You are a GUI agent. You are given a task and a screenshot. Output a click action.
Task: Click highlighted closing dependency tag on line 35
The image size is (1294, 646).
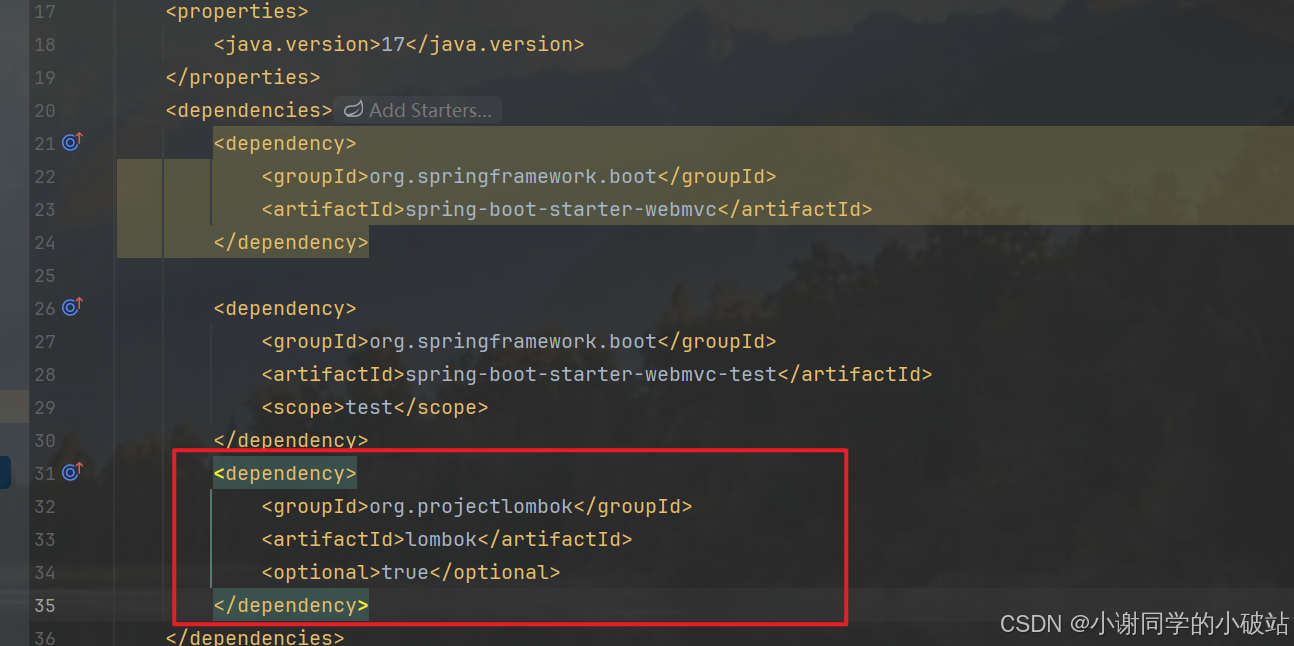tap(291, 605)
